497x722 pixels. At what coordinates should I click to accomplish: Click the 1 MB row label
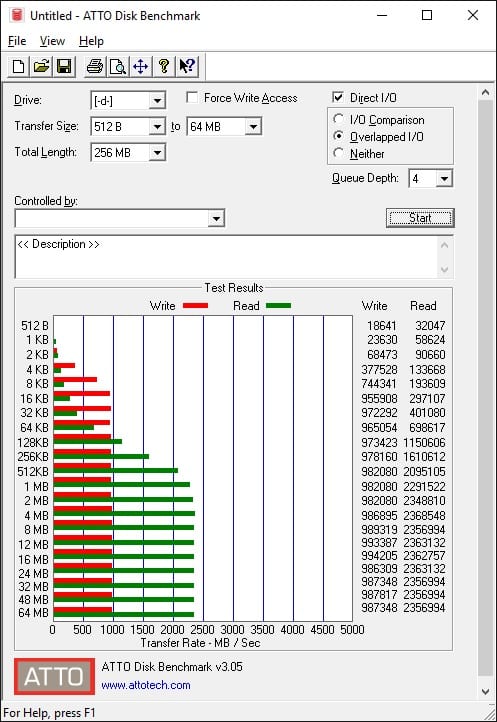pyautogui.click(x=36, y=487)
